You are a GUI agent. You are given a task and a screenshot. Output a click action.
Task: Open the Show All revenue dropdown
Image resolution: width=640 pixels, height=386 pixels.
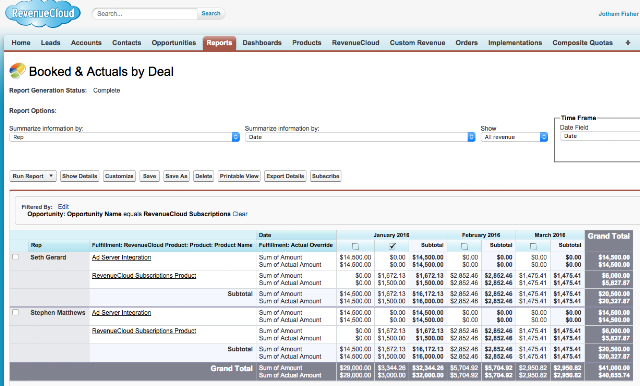point(514,137)
